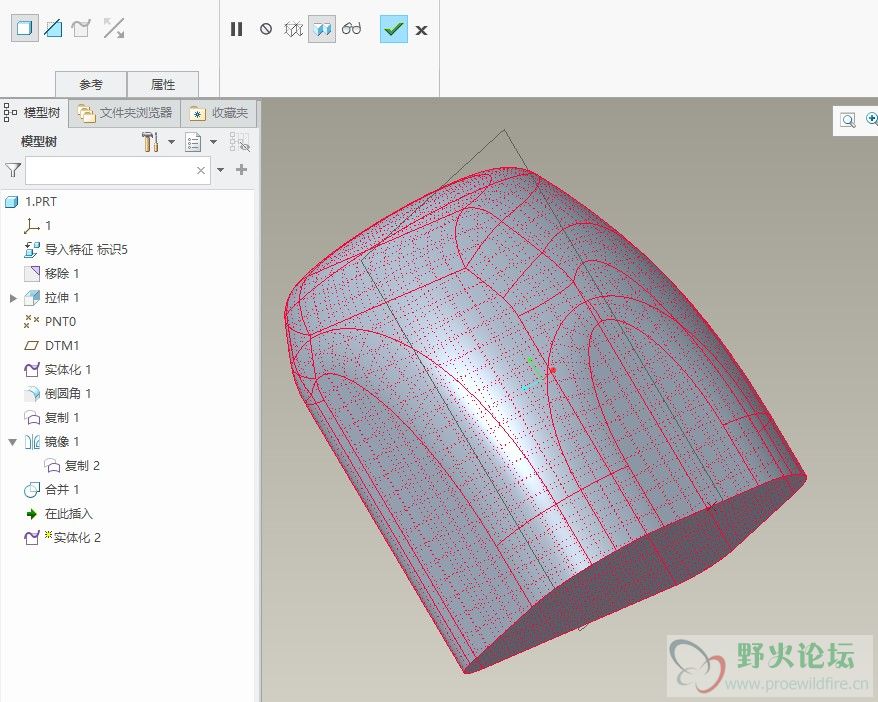This screenshot has width=878, height=702.
Task: Select coordinate system 1 in the tree
Action: pyautogui.click(x=48, y=226)
